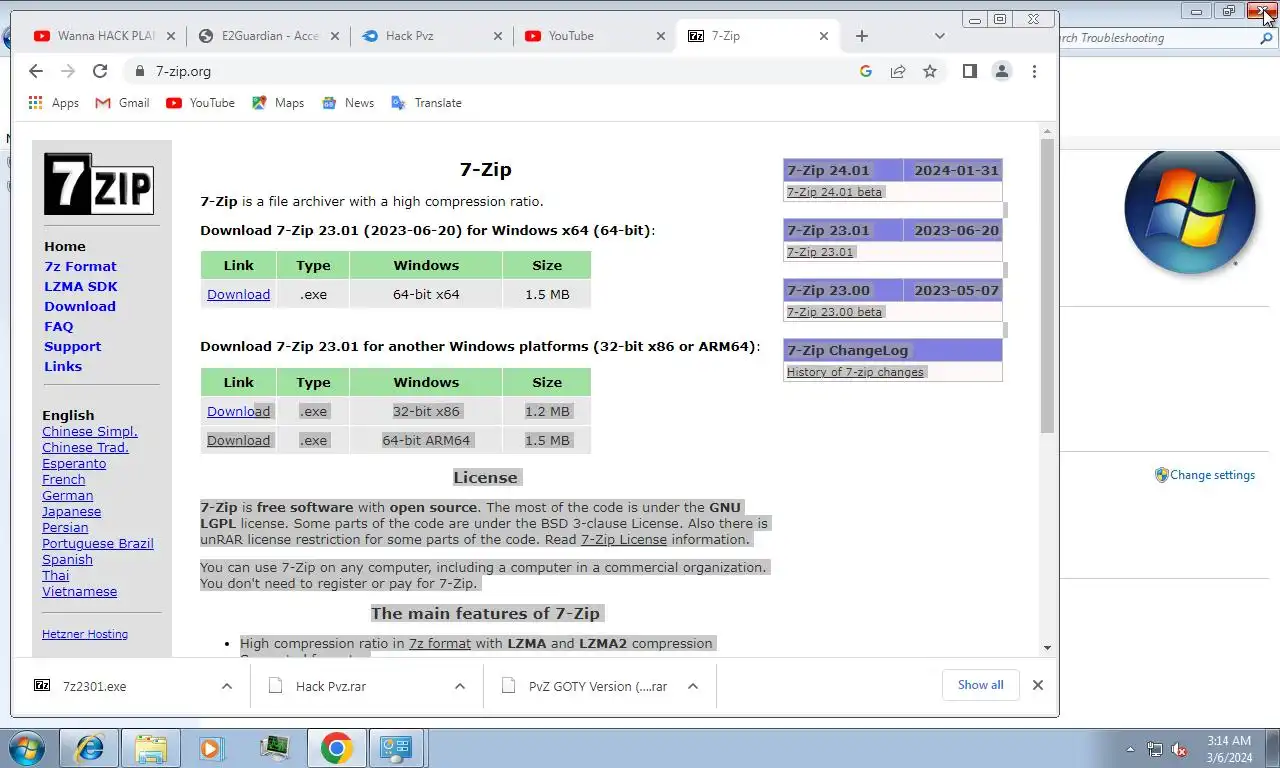The image size is (1280, 768).
Task: Open the 7z format link in features
Action: [x=440, y=643]
